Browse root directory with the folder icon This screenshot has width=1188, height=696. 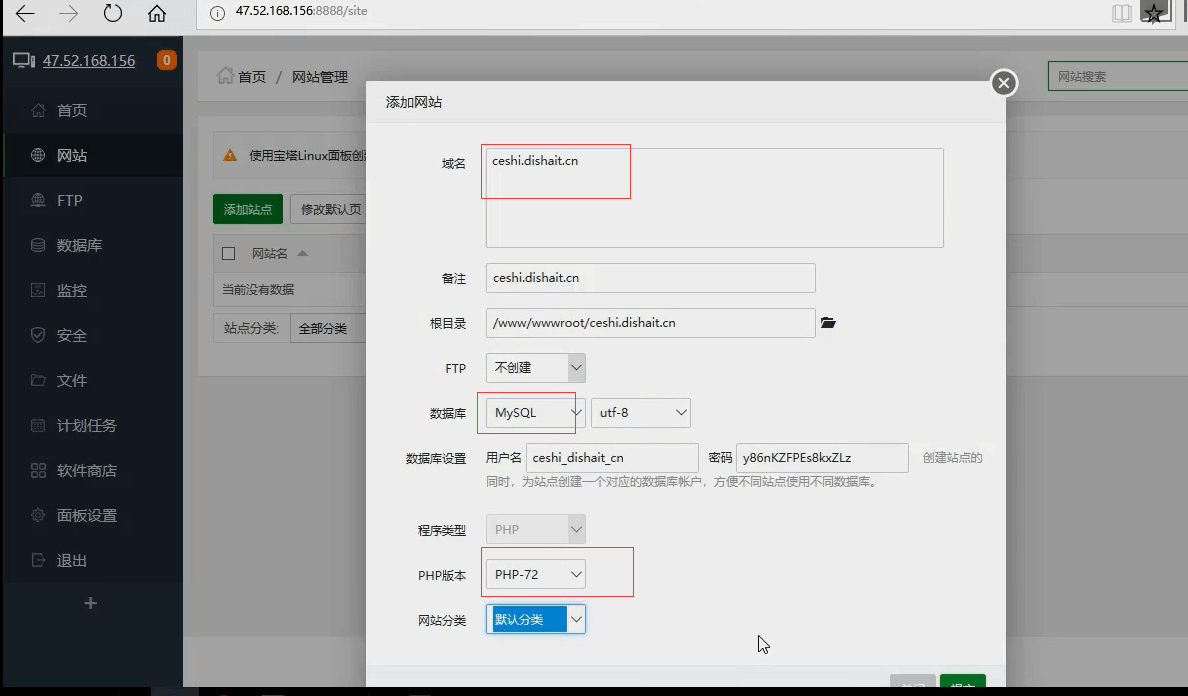828,323
